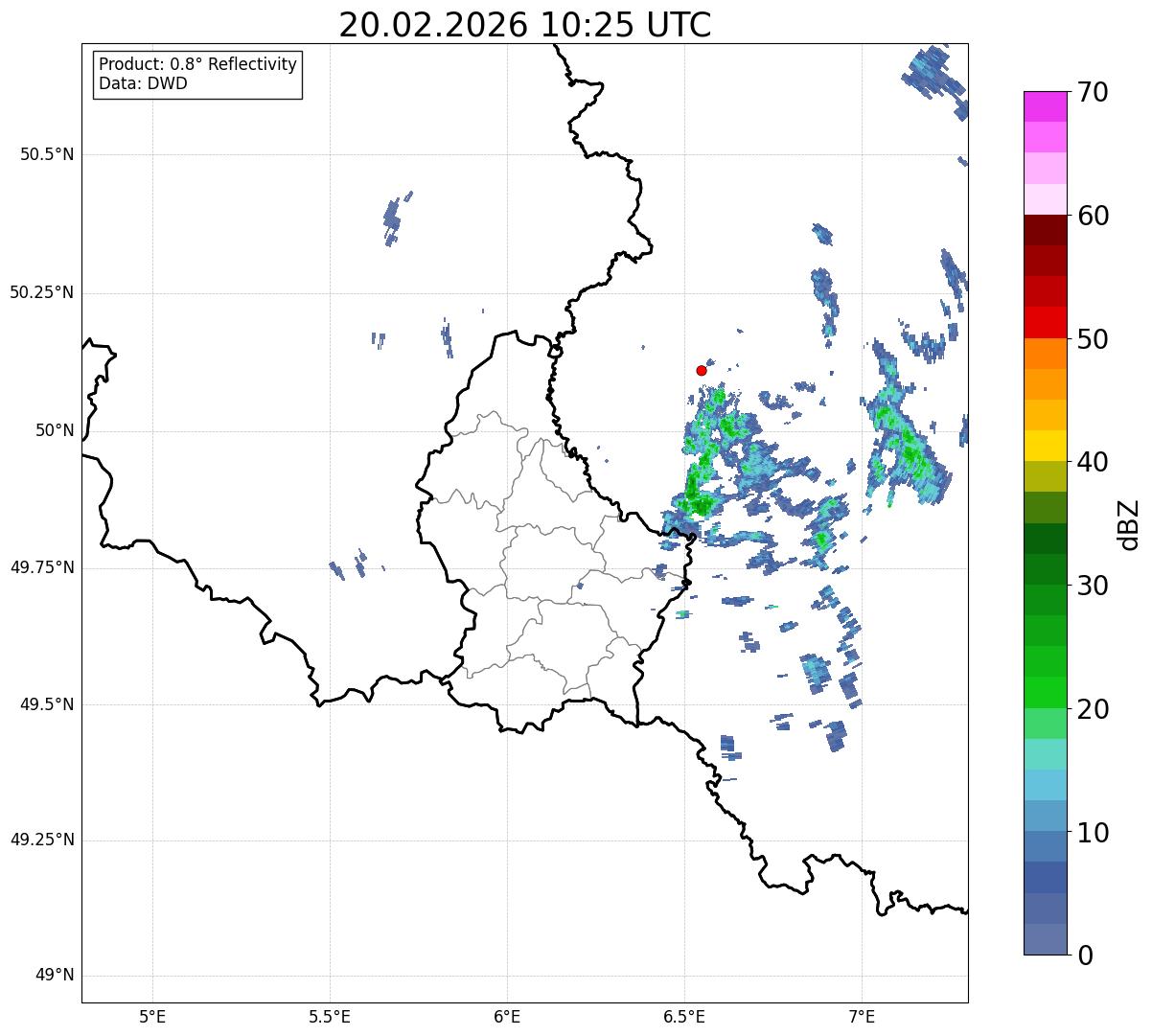
Task: Click the title '20.02.2026 10:25 UTC'
Action: (x=525, y=25)
